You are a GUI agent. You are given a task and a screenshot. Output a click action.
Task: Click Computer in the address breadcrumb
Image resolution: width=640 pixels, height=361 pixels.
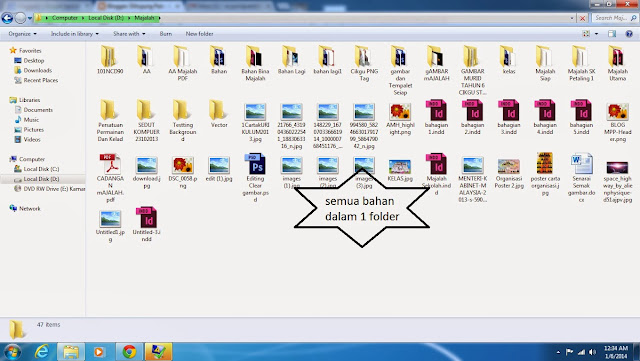(x=64, y=18)
